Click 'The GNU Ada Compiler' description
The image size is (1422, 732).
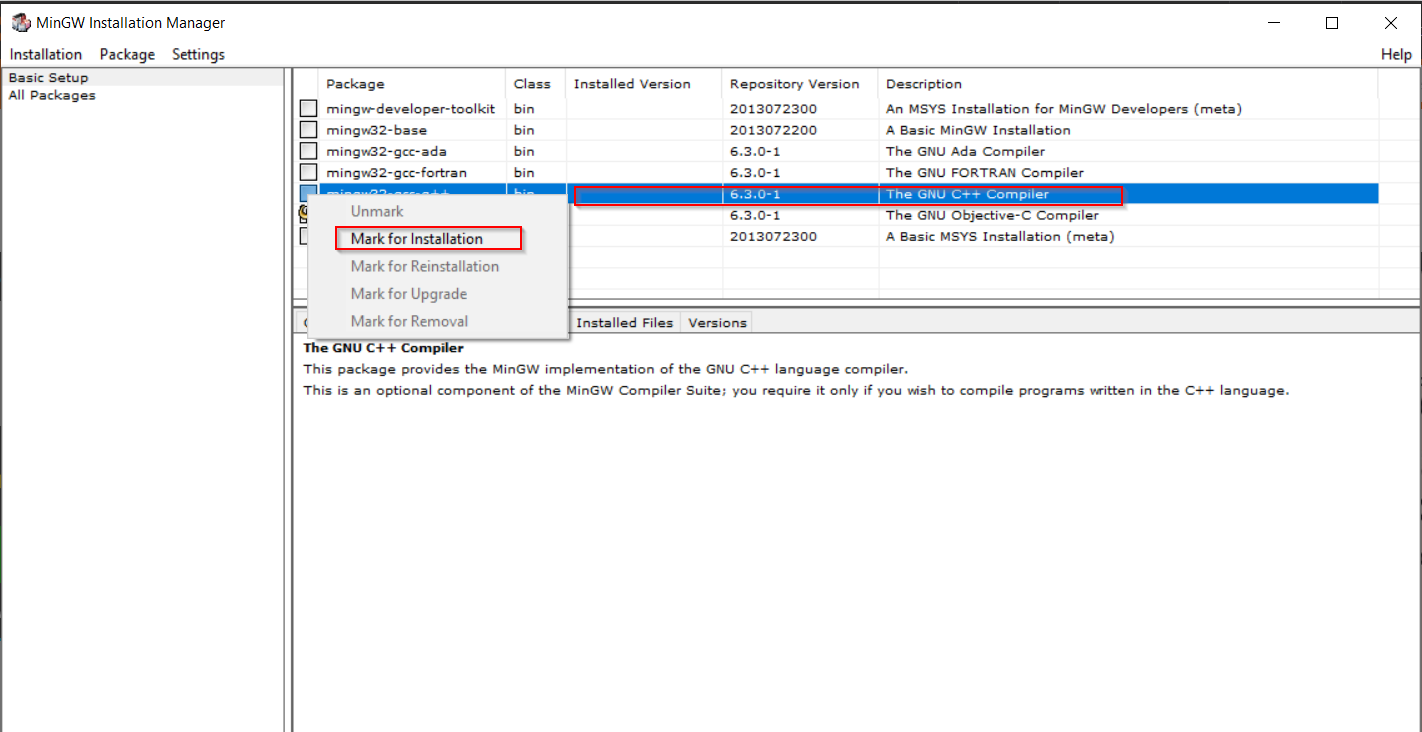[x=965, y=151]
